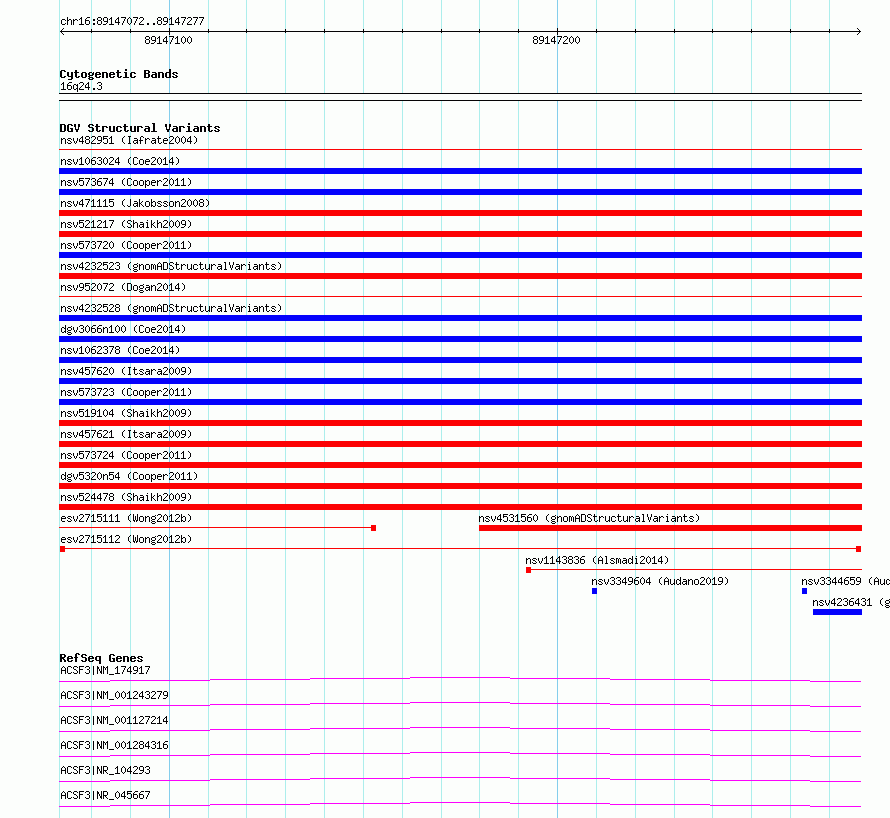Click the right arrow of the ruler
Screen dimensions: 890x818
[859, 32]
